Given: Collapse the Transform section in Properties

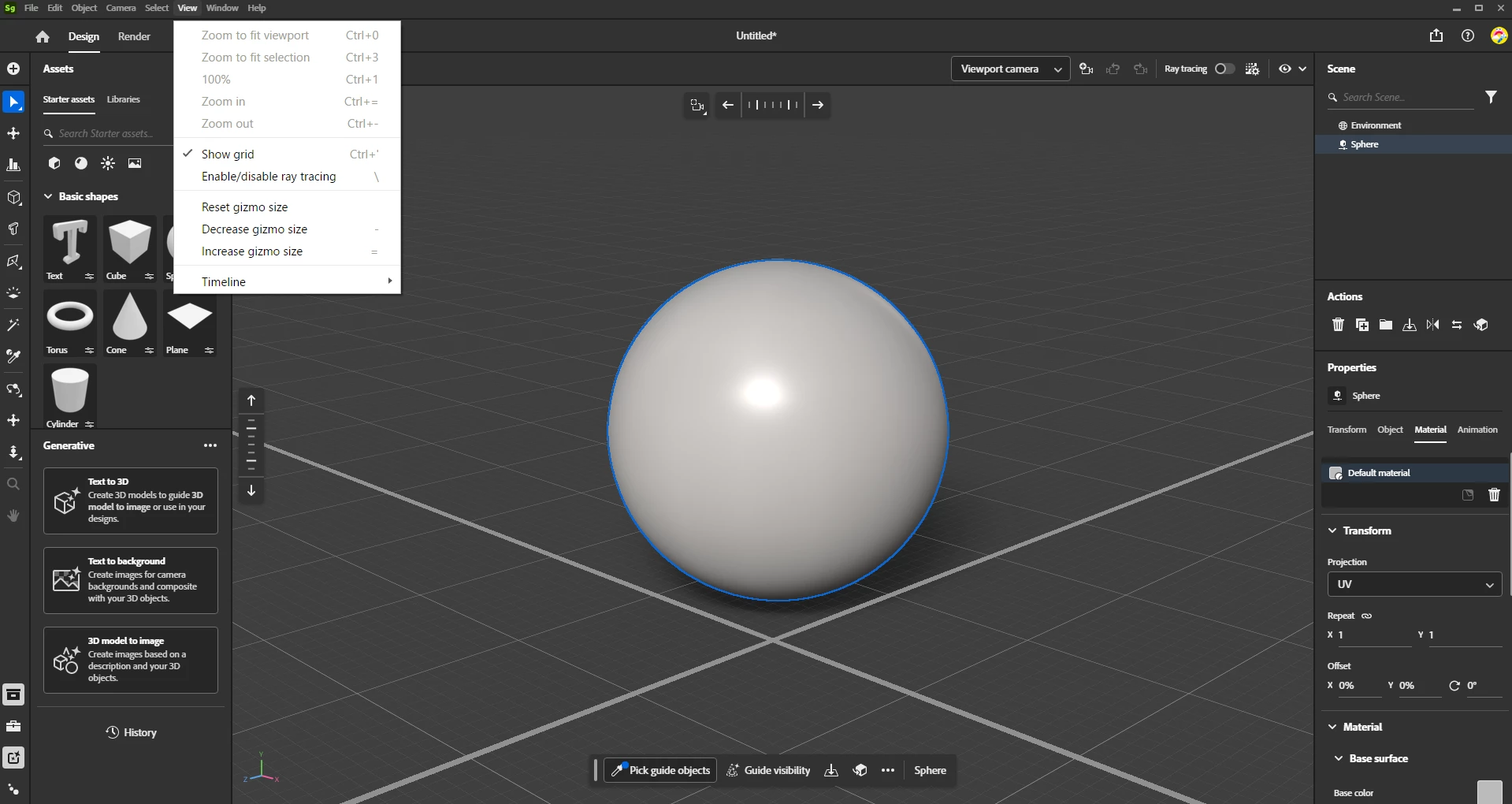Looking at the screenshot, I should [x=1332, y=530].
